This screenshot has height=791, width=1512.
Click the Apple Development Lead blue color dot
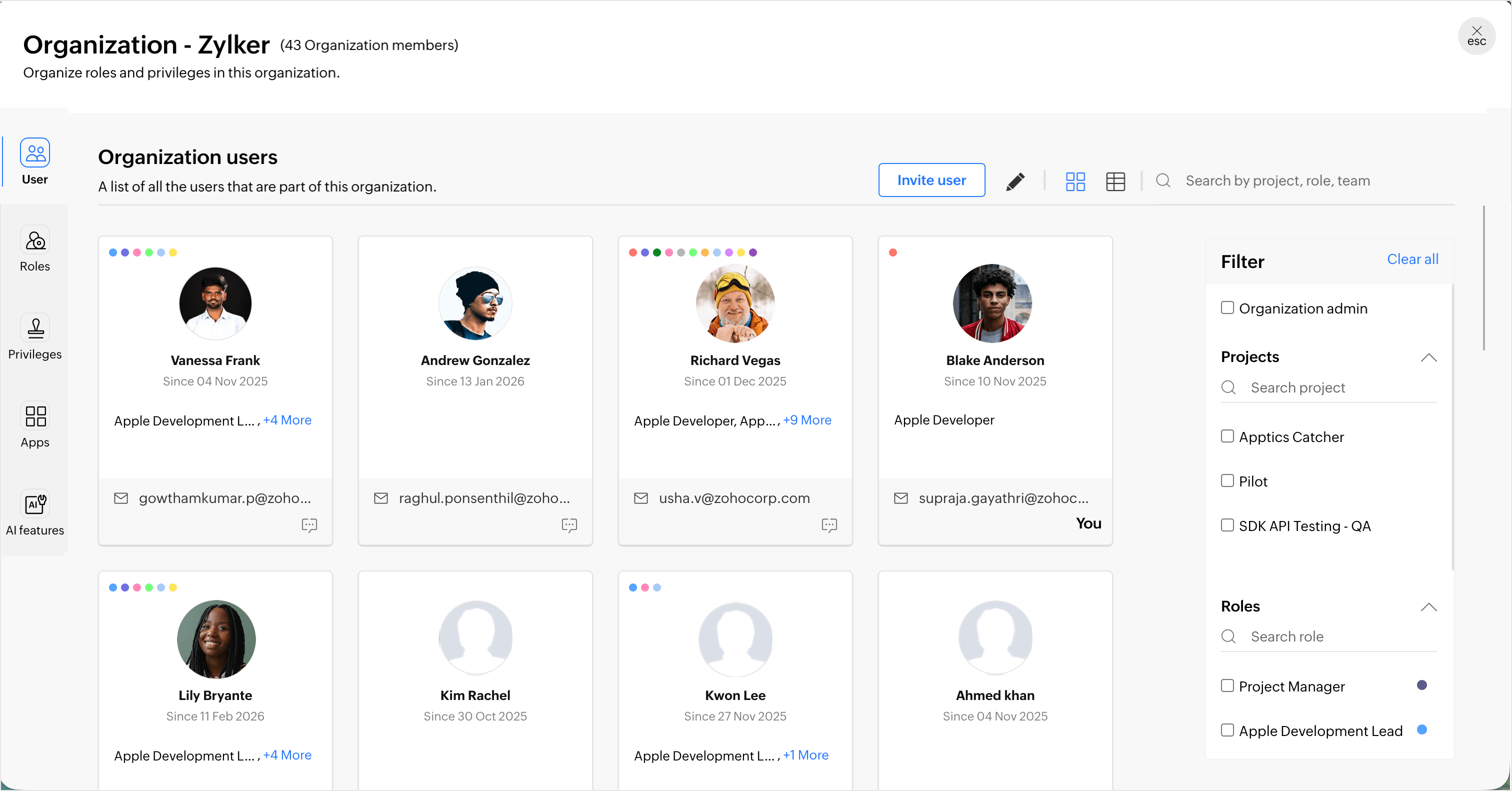click(x=1421, y=729)
